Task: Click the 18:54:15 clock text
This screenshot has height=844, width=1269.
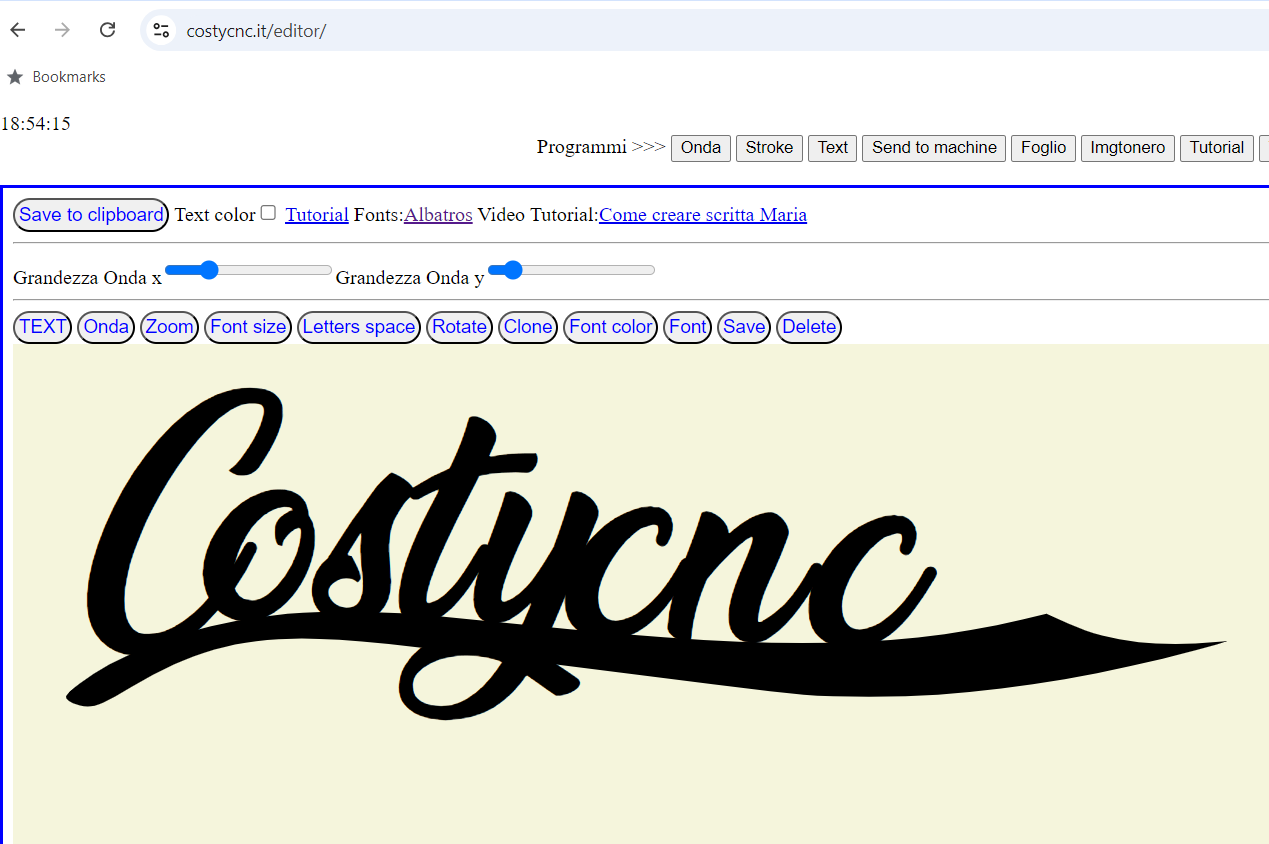Action: pos(36,124)
